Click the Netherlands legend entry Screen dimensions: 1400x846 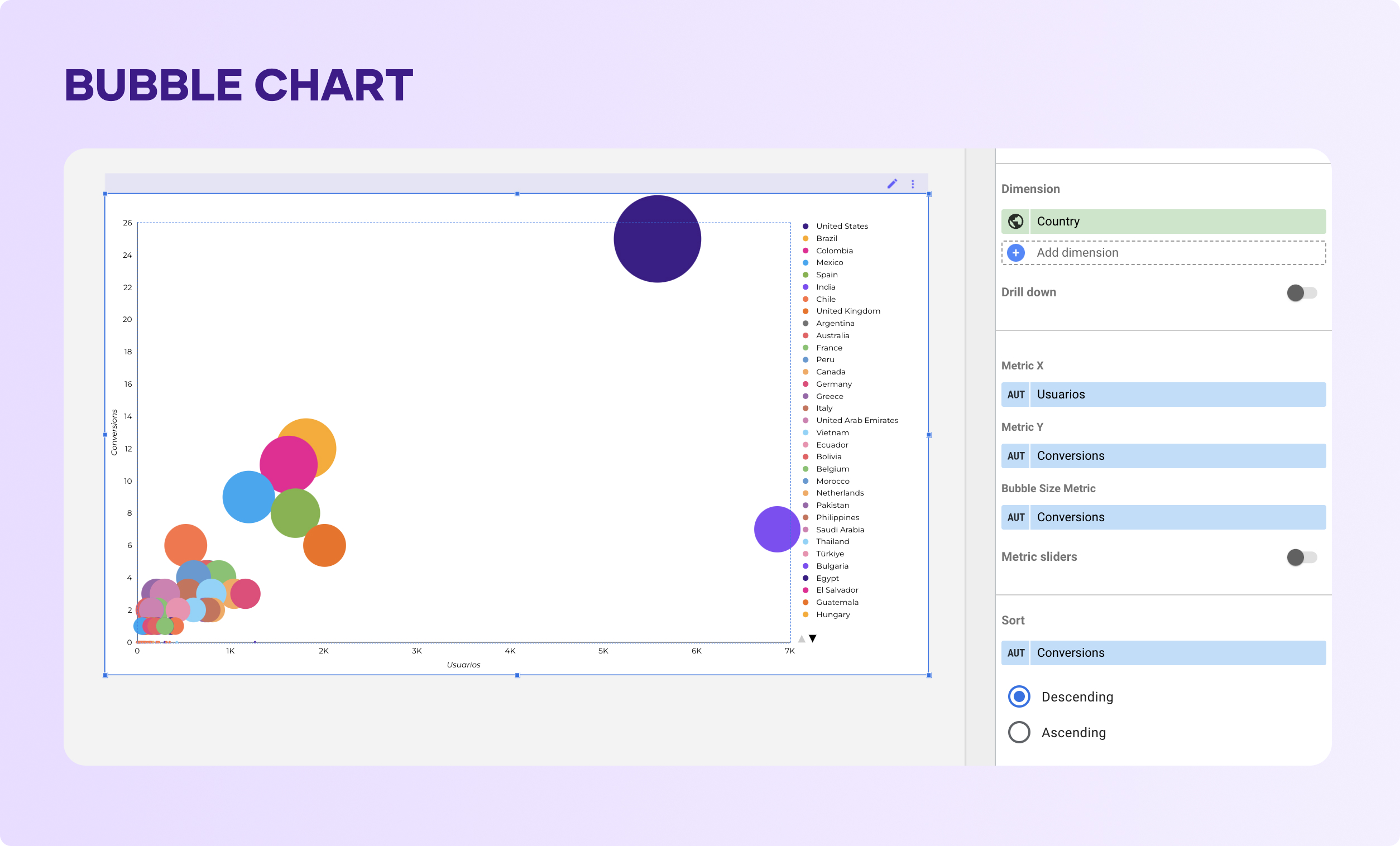pyautogui.click(x=833, y=493)
